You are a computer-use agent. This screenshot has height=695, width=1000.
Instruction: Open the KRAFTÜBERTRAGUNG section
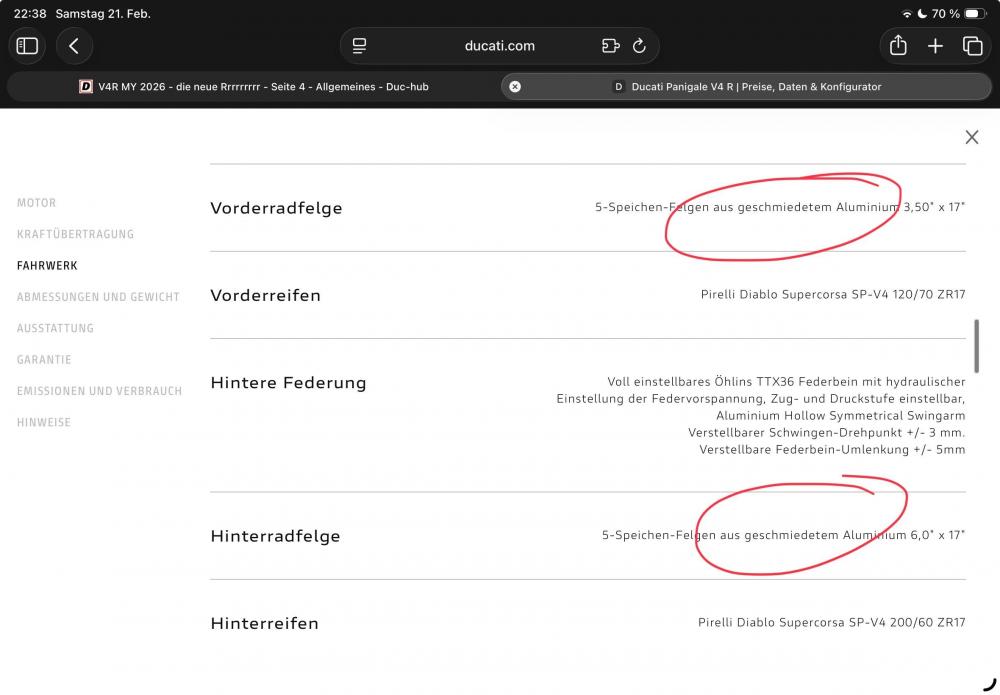pos(75,234)
